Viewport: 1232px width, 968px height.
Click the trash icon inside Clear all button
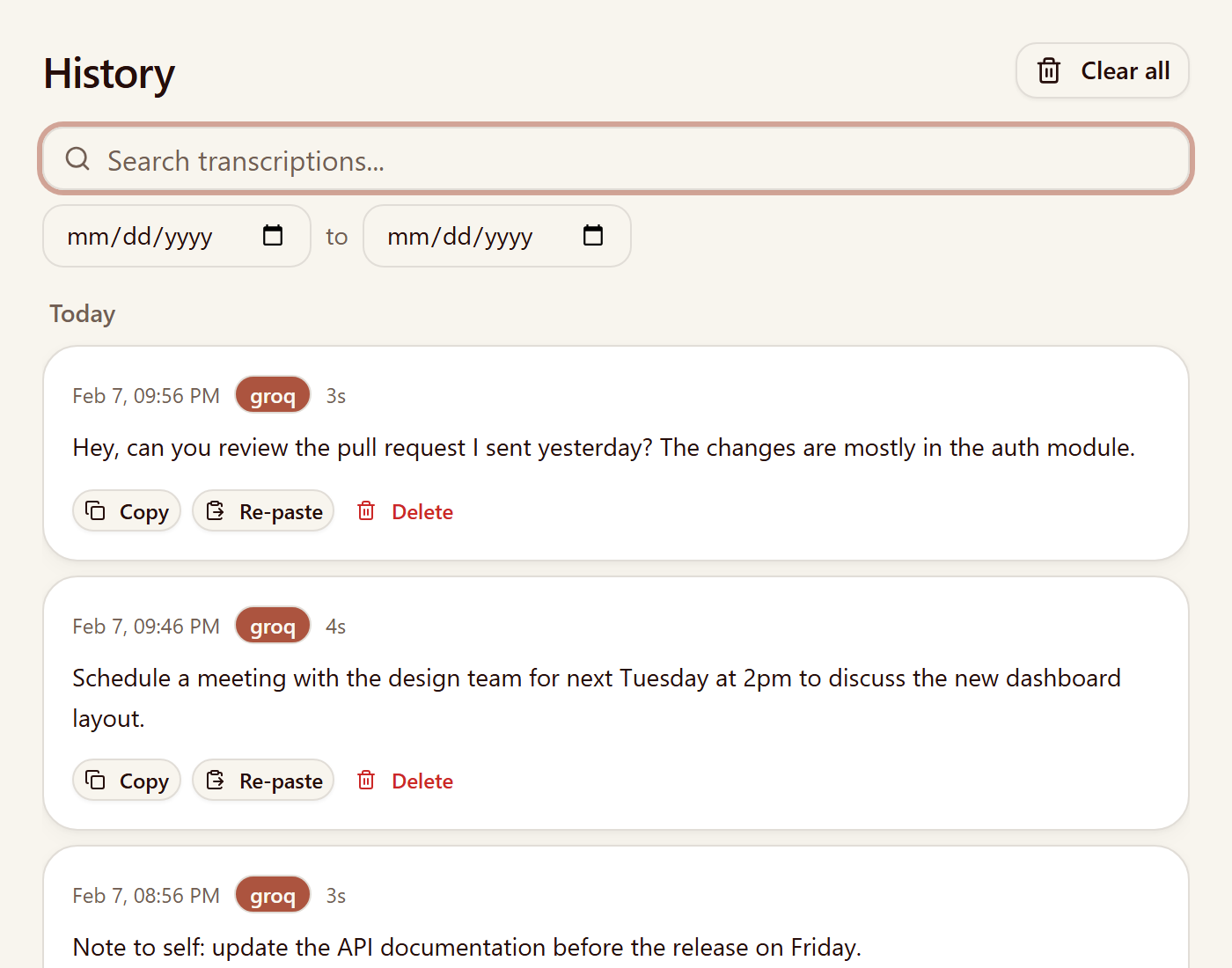pos(1049,70)
